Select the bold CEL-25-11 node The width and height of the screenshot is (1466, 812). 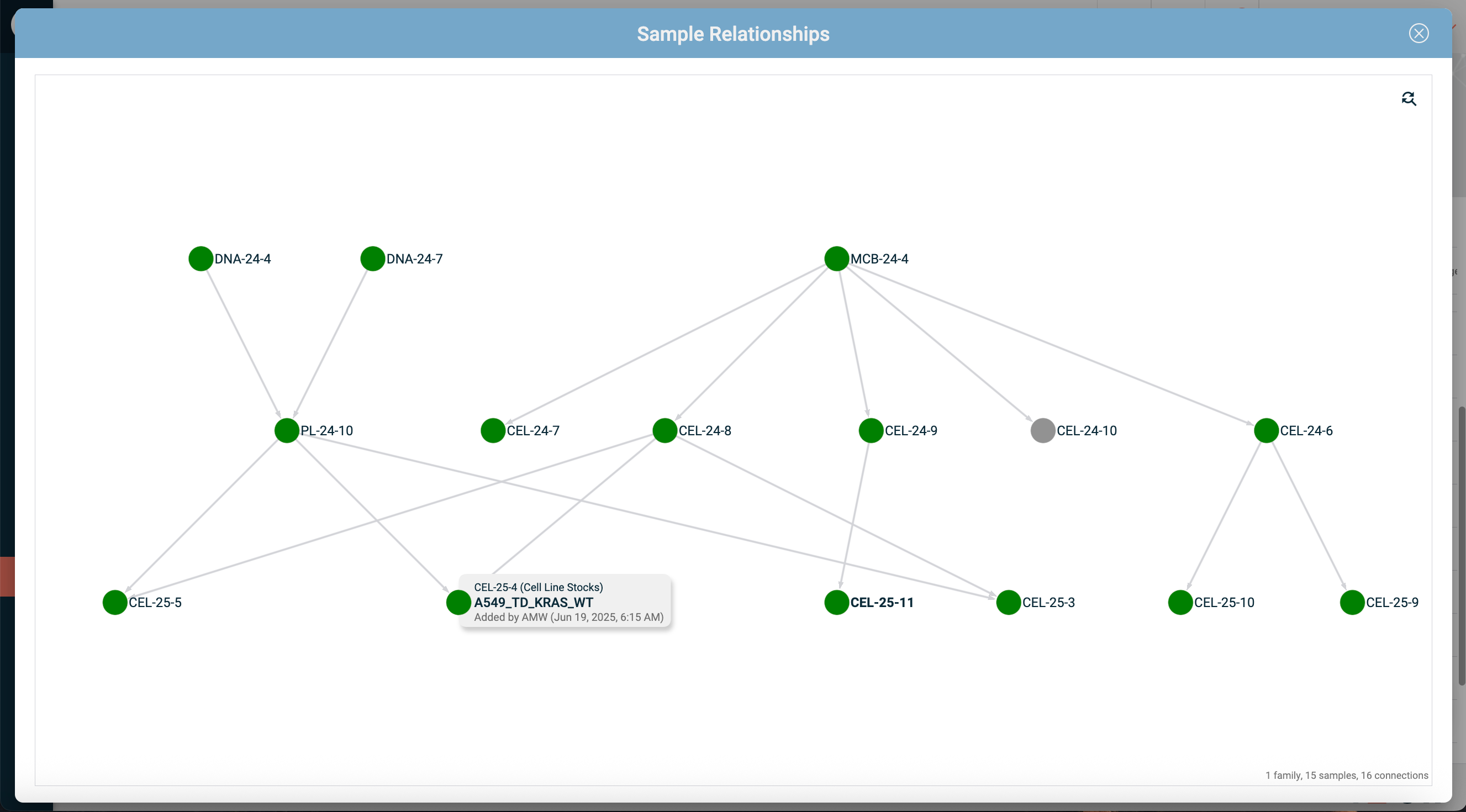click(x=836, y=602)
